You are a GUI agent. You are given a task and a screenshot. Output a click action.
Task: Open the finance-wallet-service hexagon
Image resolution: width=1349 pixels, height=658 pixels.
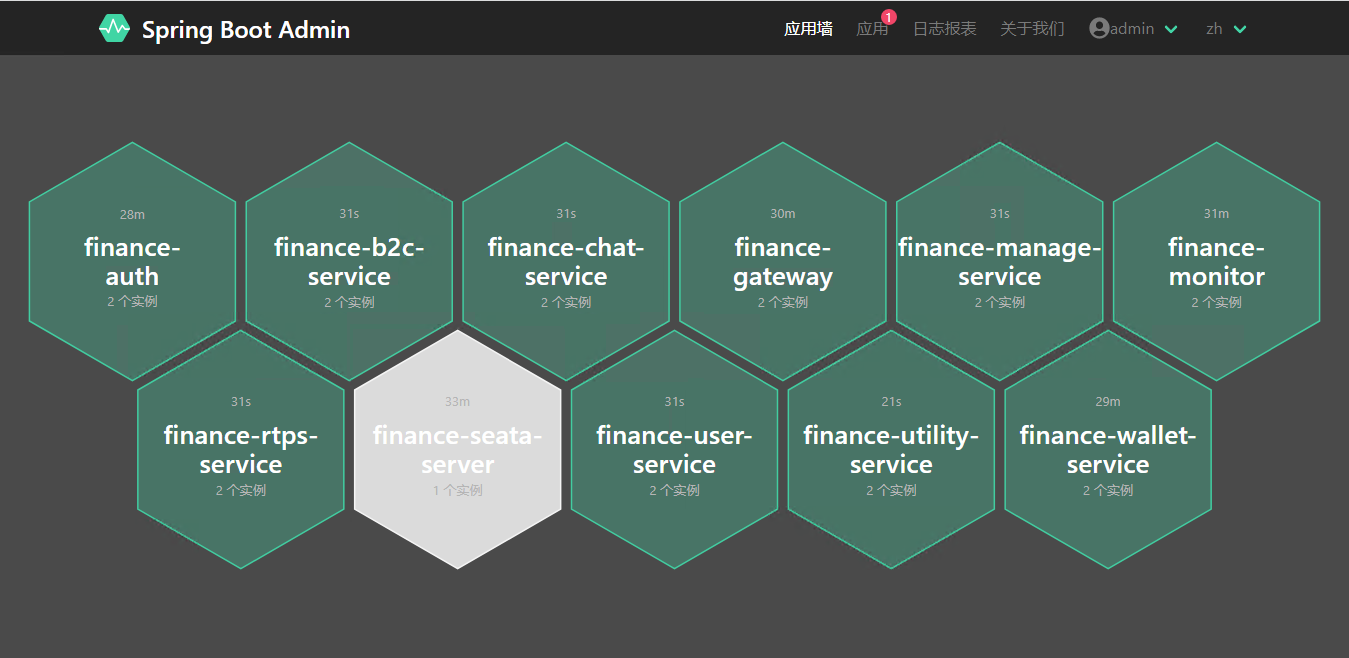tap(1108, 450)
